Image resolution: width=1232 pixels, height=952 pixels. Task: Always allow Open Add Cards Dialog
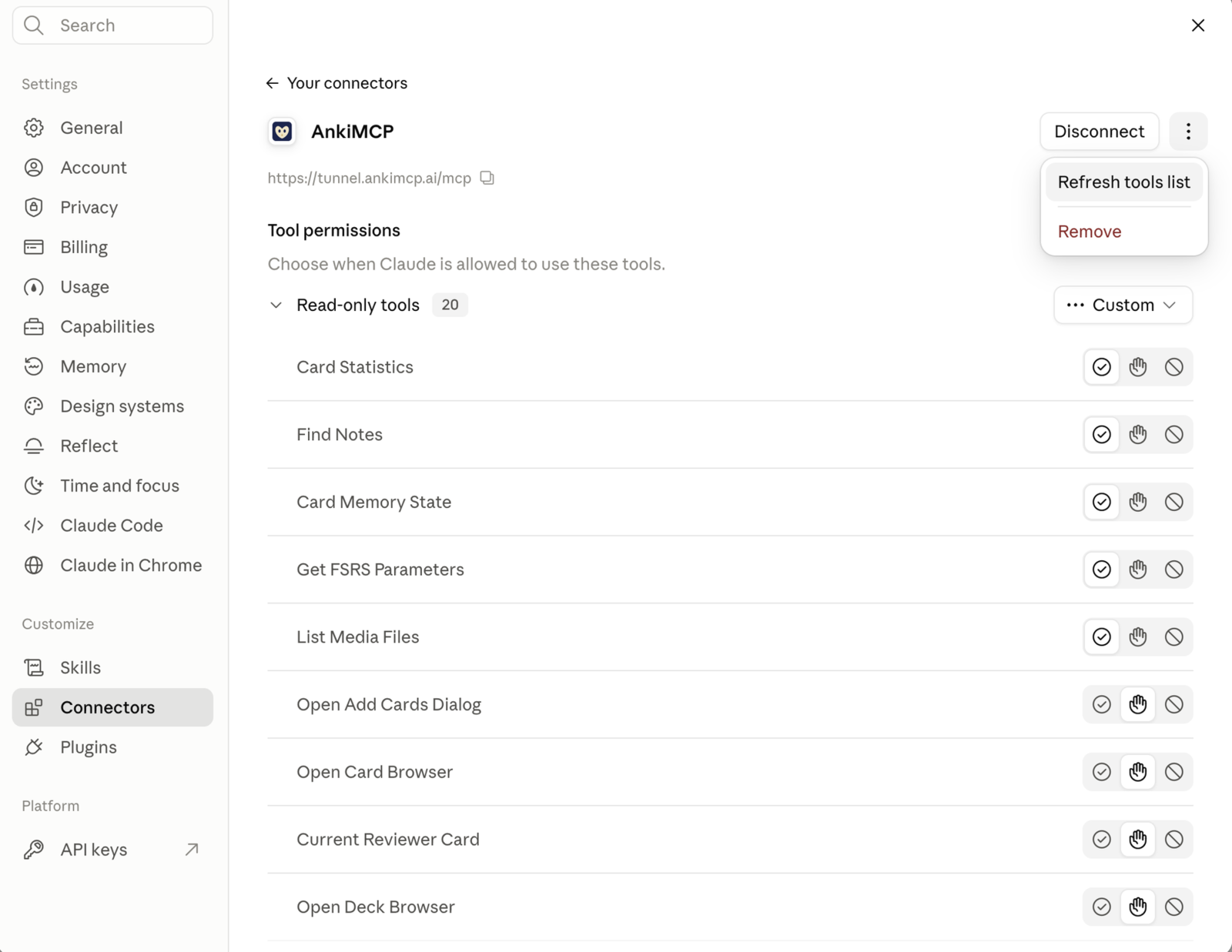pos(1102,705)
